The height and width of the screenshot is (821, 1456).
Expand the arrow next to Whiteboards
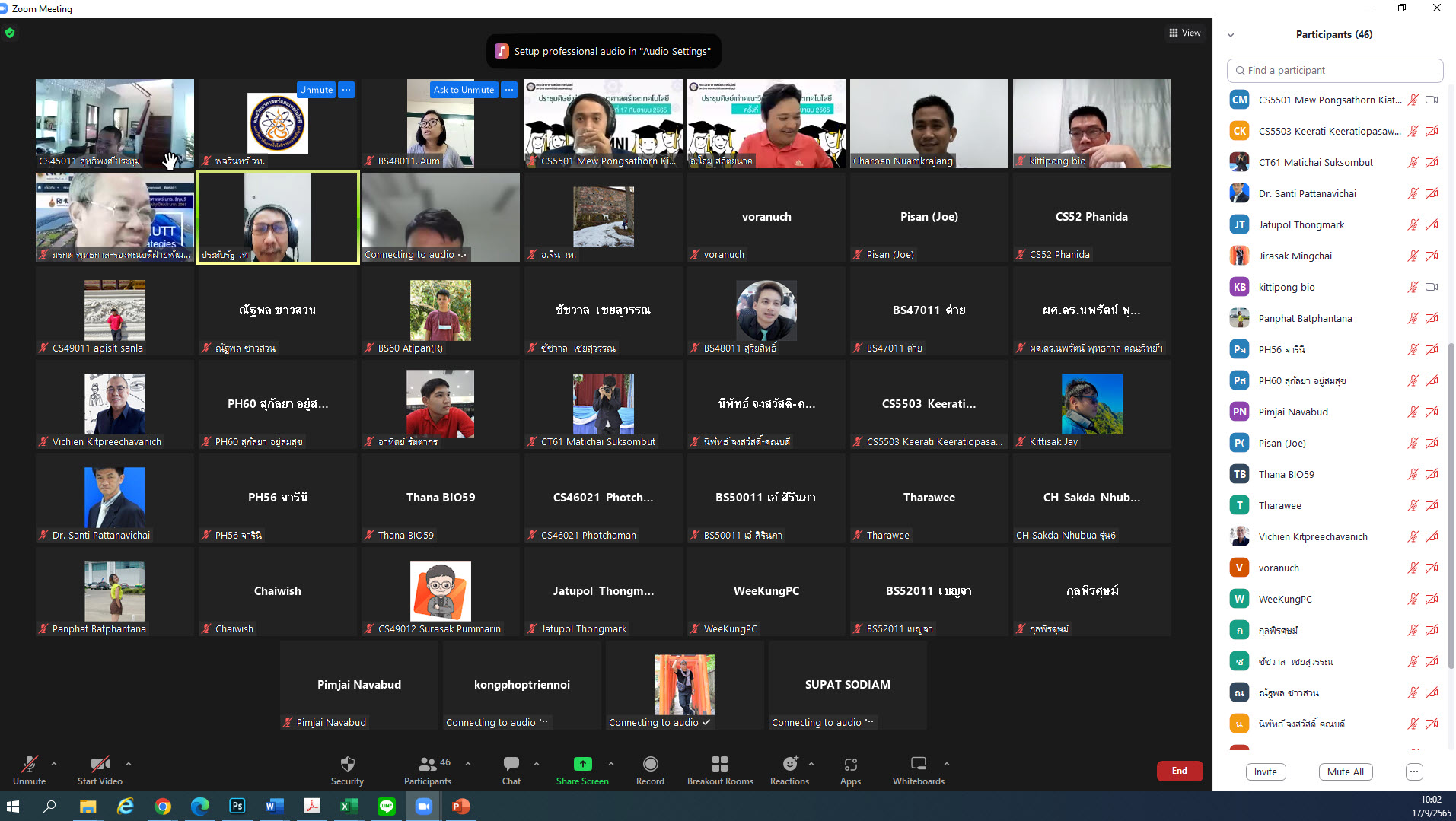947,763
